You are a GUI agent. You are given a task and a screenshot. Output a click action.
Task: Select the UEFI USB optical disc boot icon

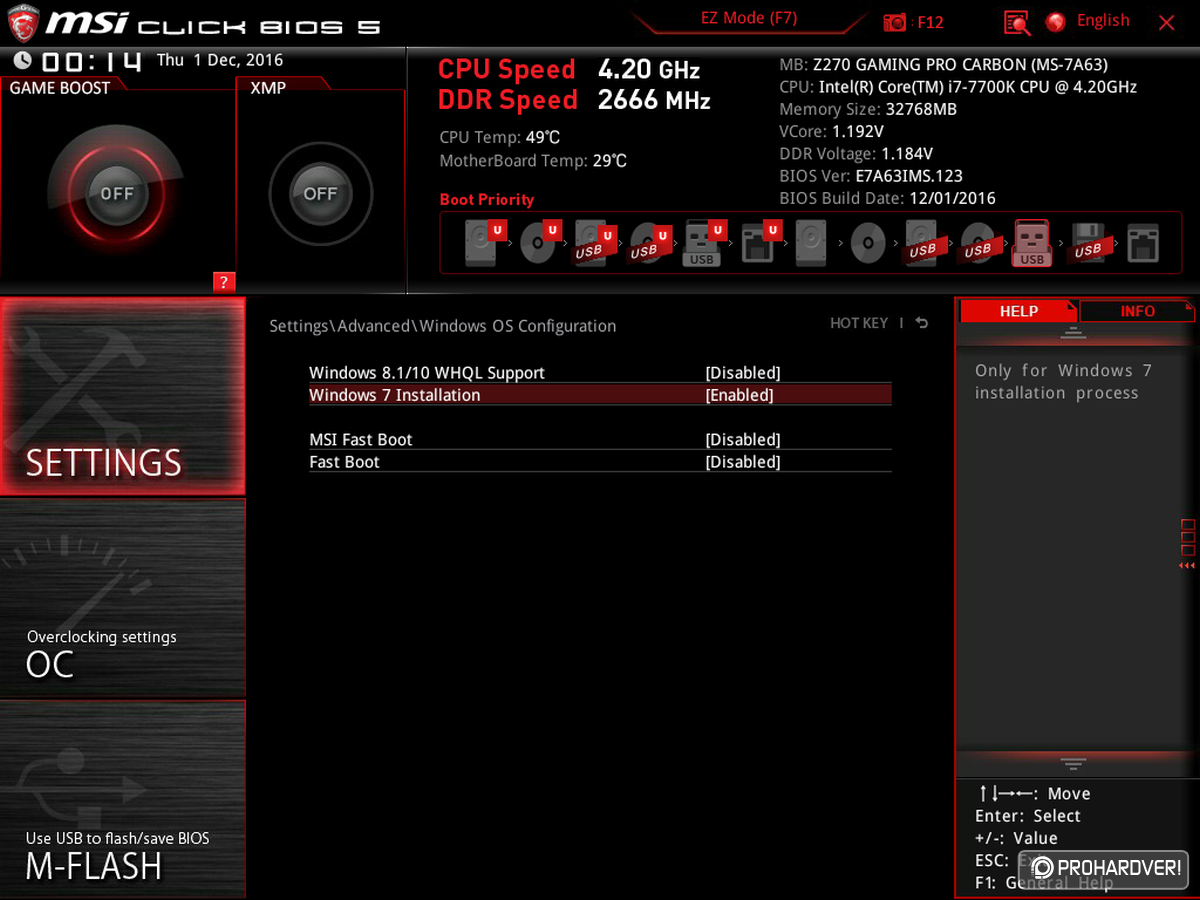click(649, 242)
